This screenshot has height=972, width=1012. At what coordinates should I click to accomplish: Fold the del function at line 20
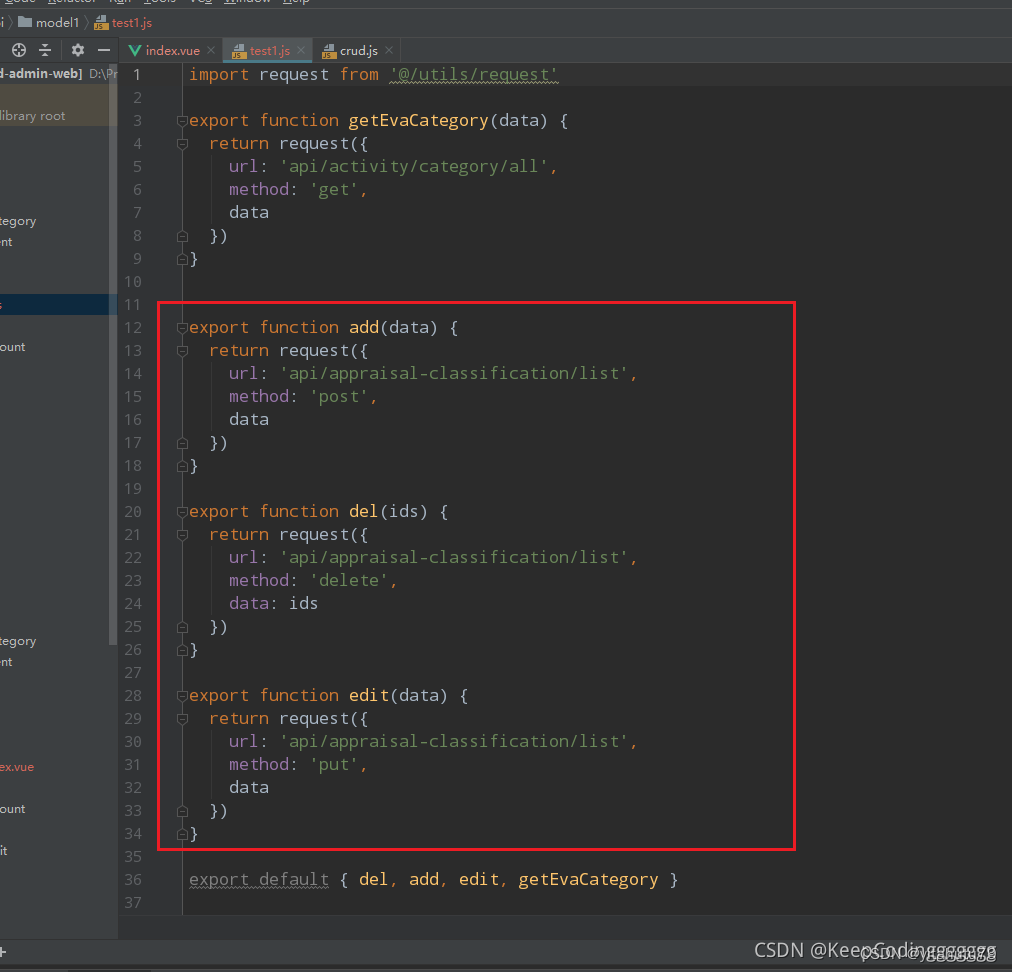coord(182,512)
